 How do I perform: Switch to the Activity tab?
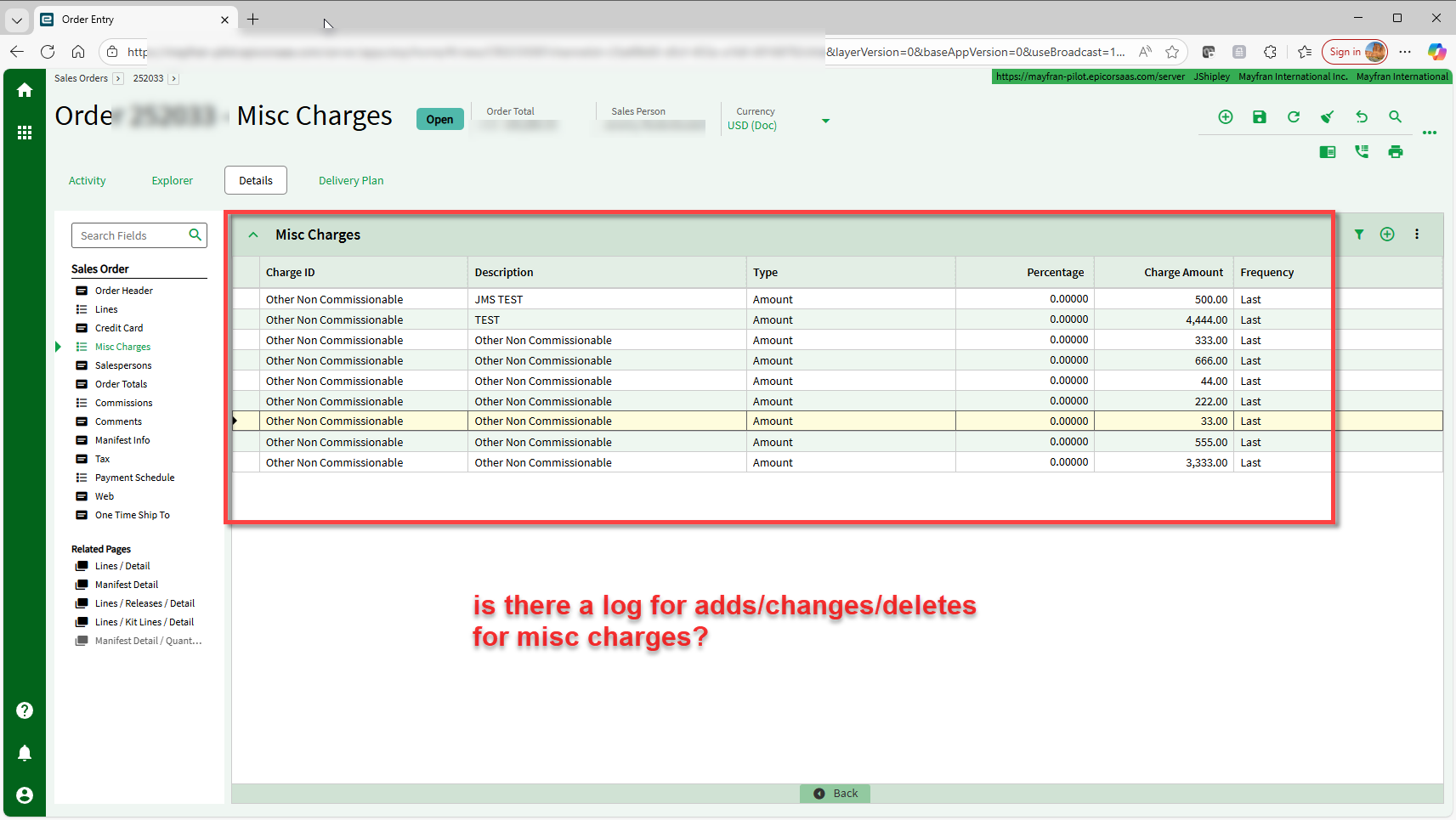click(88, 181)
